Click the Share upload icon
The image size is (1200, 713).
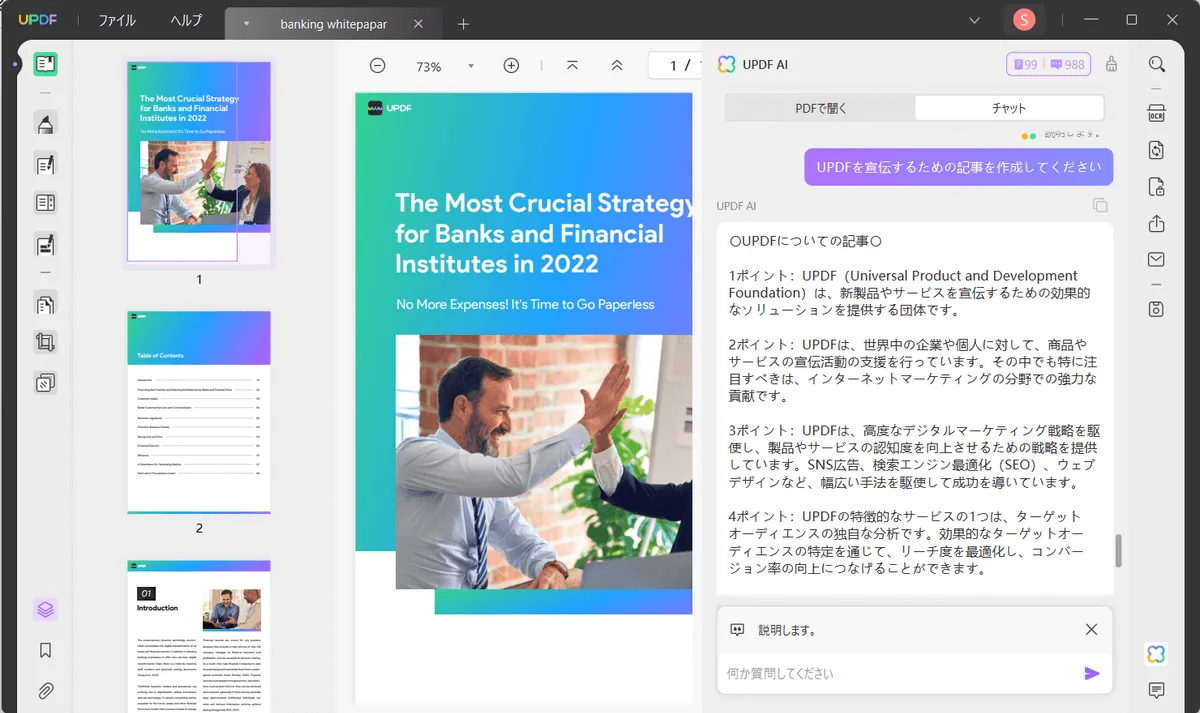[1156, 223]
